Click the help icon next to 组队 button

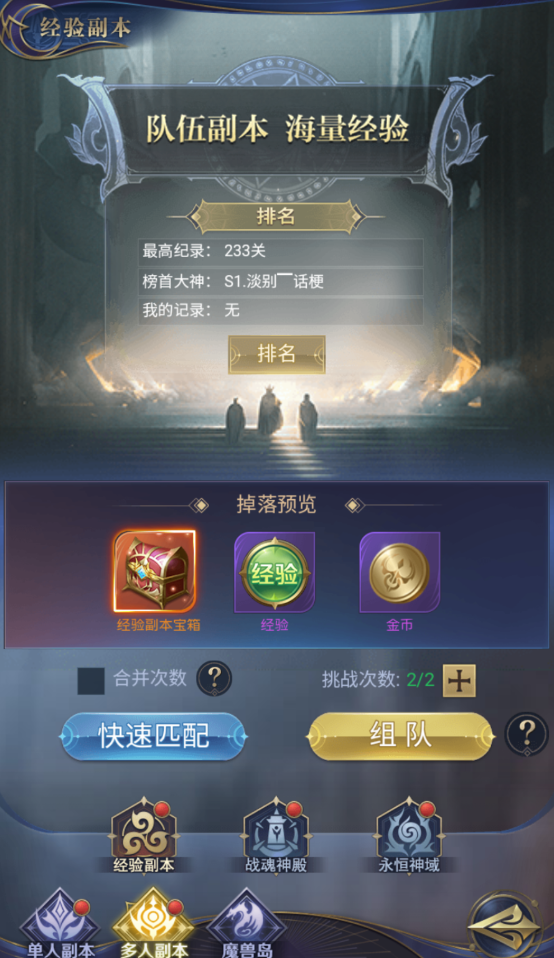[x=527, y=734]
